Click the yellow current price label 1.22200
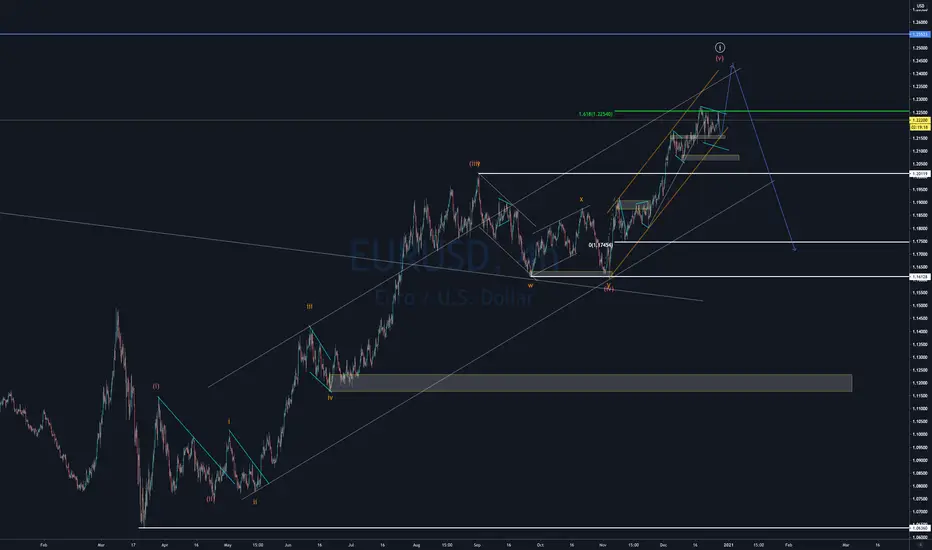This screenshot has height=550, width=932. [920, 120]
